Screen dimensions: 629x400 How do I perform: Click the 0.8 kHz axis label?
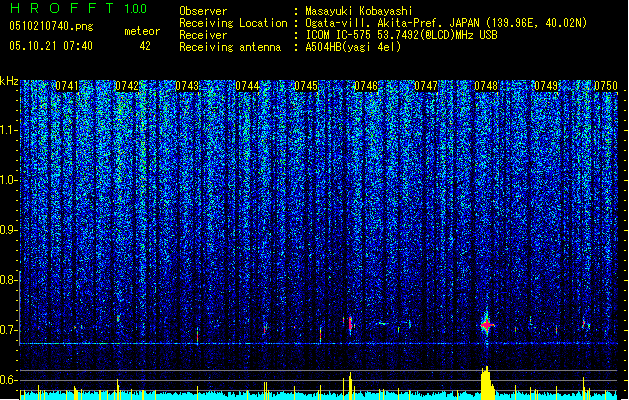(9, 280)
